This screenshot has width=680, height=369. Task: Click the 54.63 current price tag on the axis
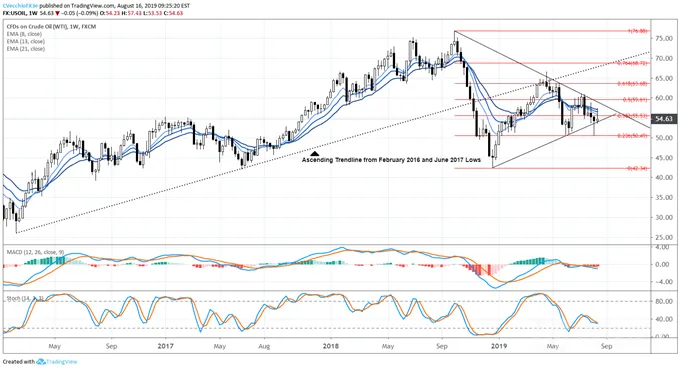tap(664, 119)
